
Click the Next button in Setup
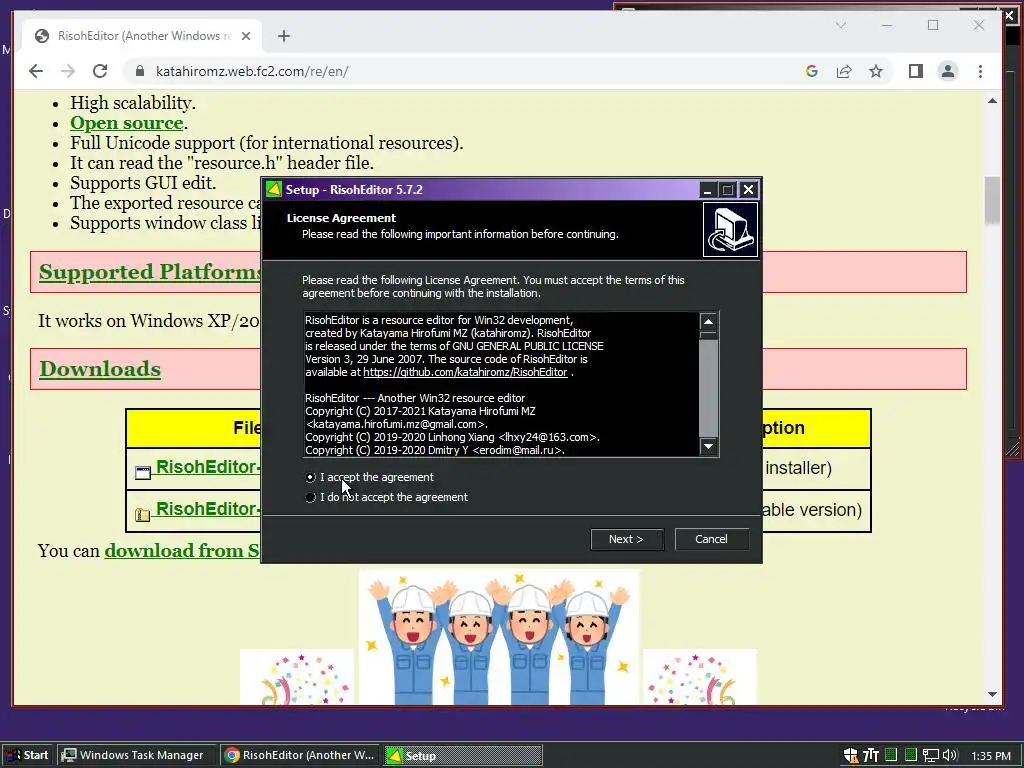click(627, 539)
